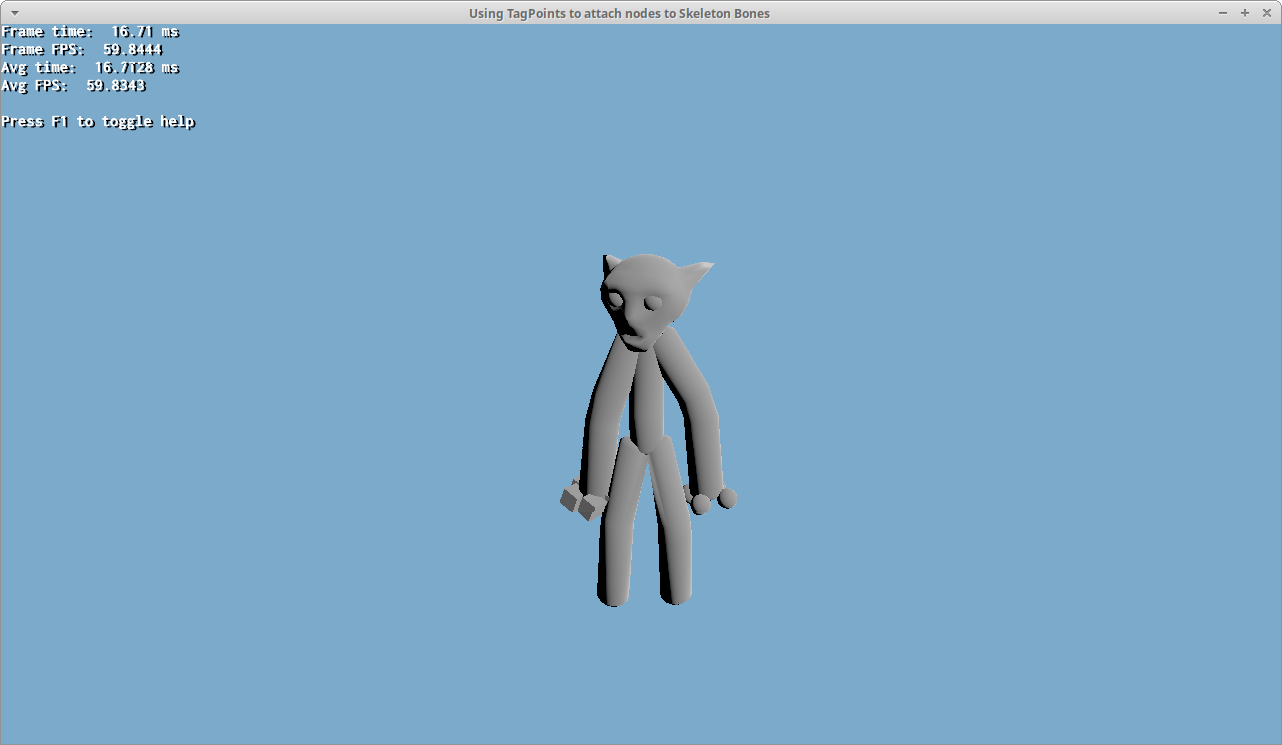Click the character's mouth
This screenshot has width=1282, height=745.
(637, 339)
